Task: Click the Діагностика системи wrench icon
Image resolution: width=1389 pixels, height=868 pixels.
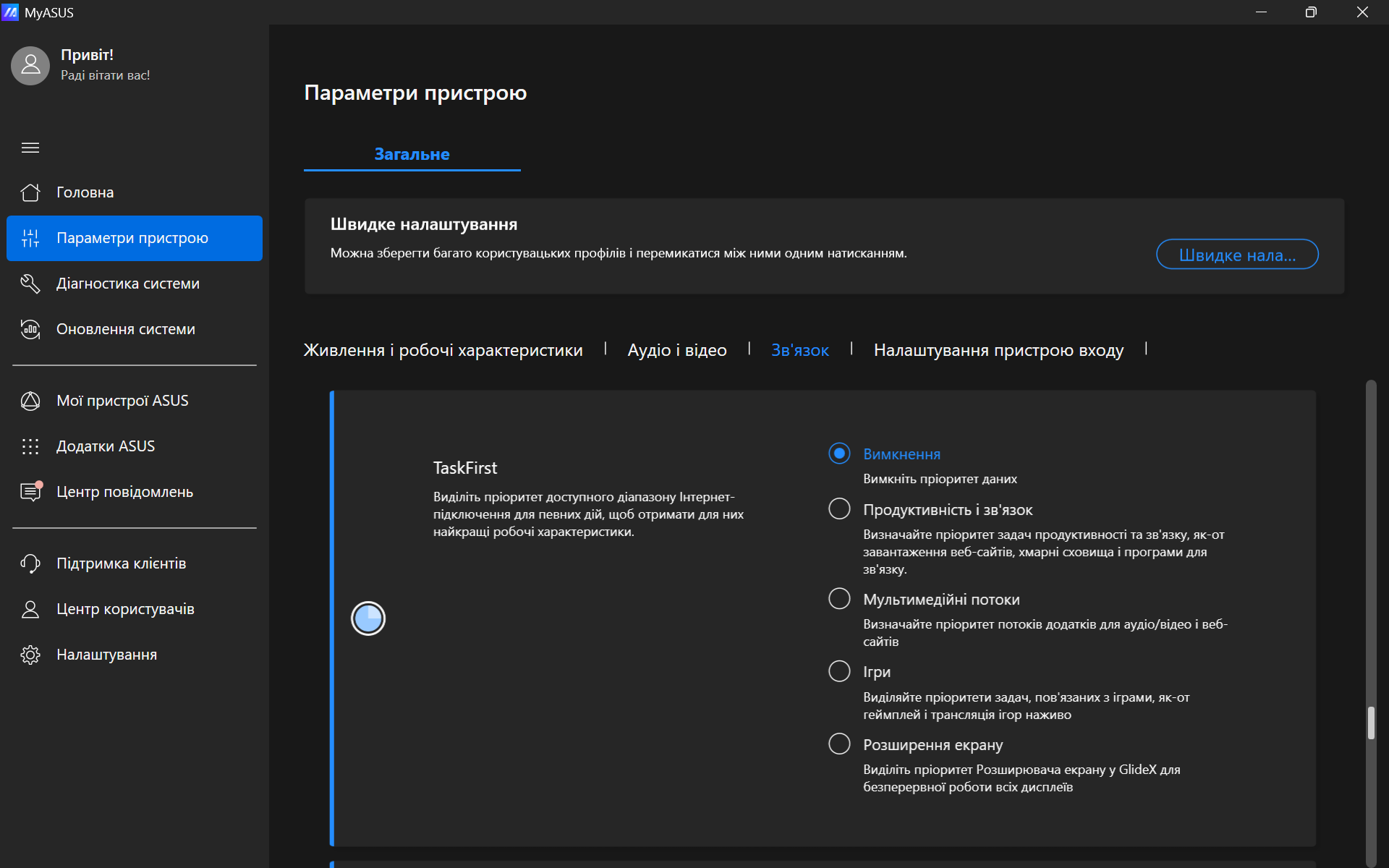Action: pyautogui.click(x=30, y=284)
